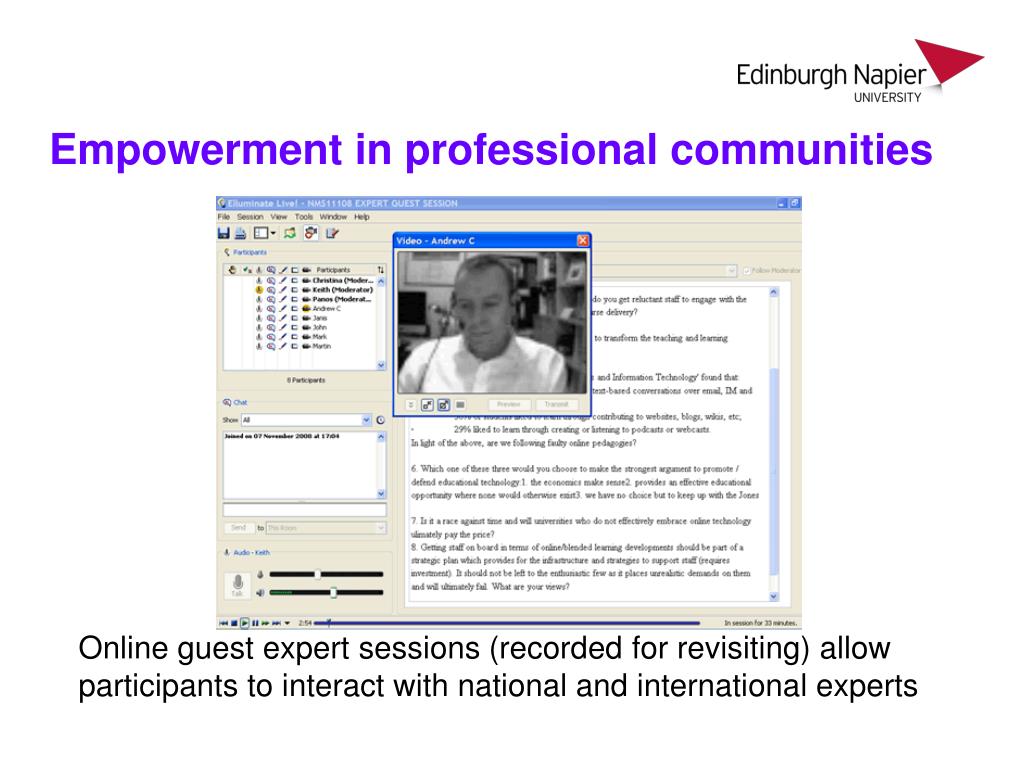Viewport: 1024px width, 768px height.
Task: Collapse the Audio - Keith panel header
Action: [x=246, y=552]
